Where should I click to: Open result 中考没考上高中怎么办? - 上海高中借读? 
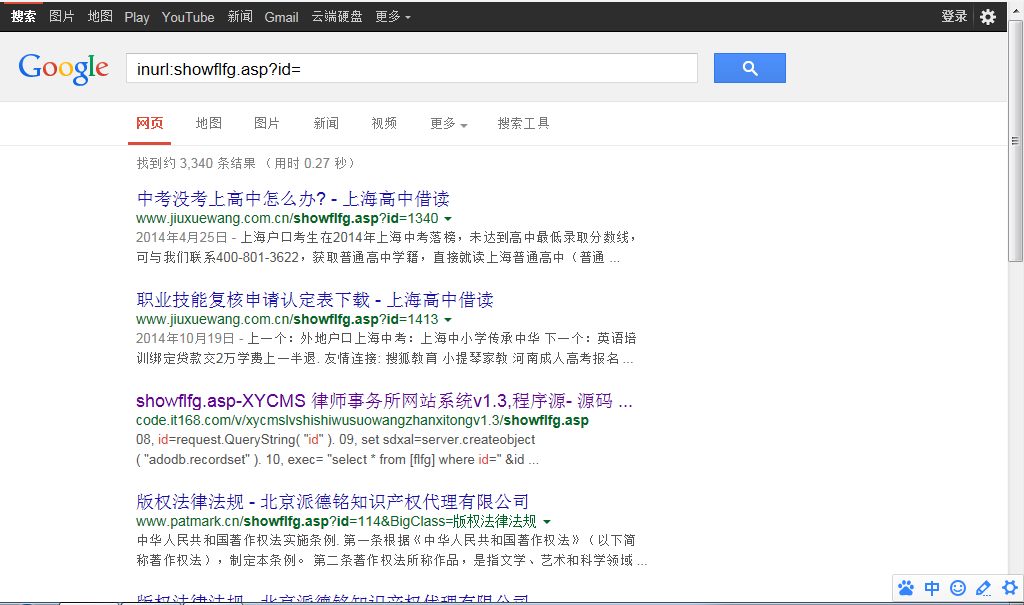point(293,199)
